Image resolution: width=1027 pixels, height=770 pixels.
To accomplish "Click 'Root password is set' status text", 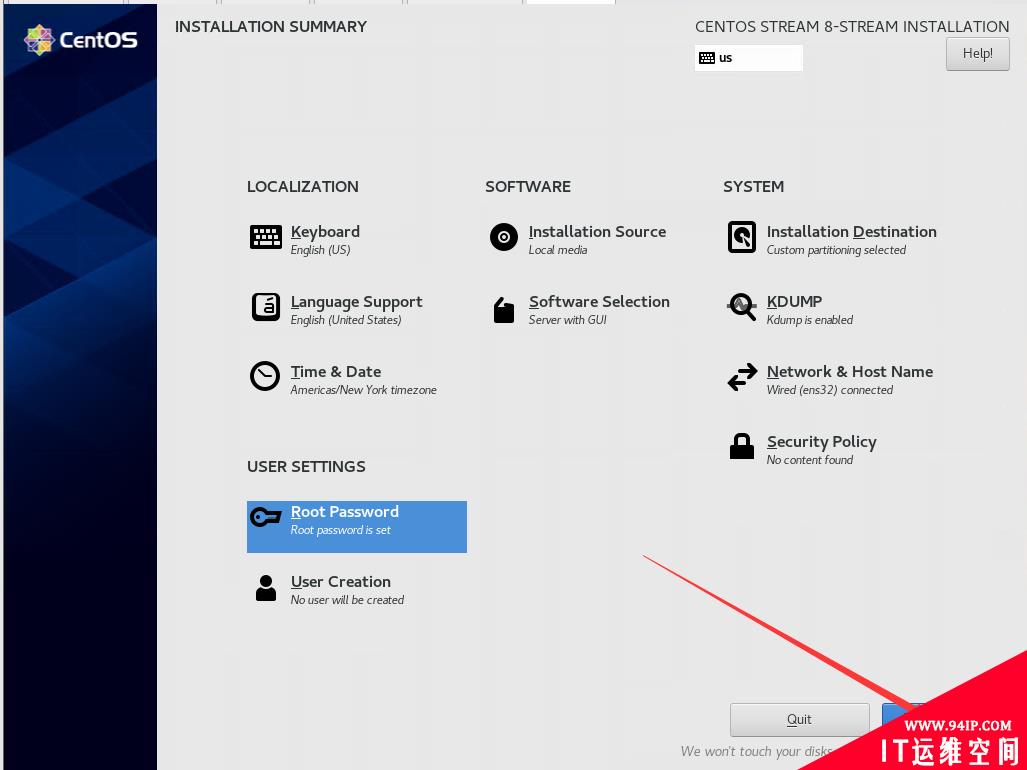I will click(340, 530).
